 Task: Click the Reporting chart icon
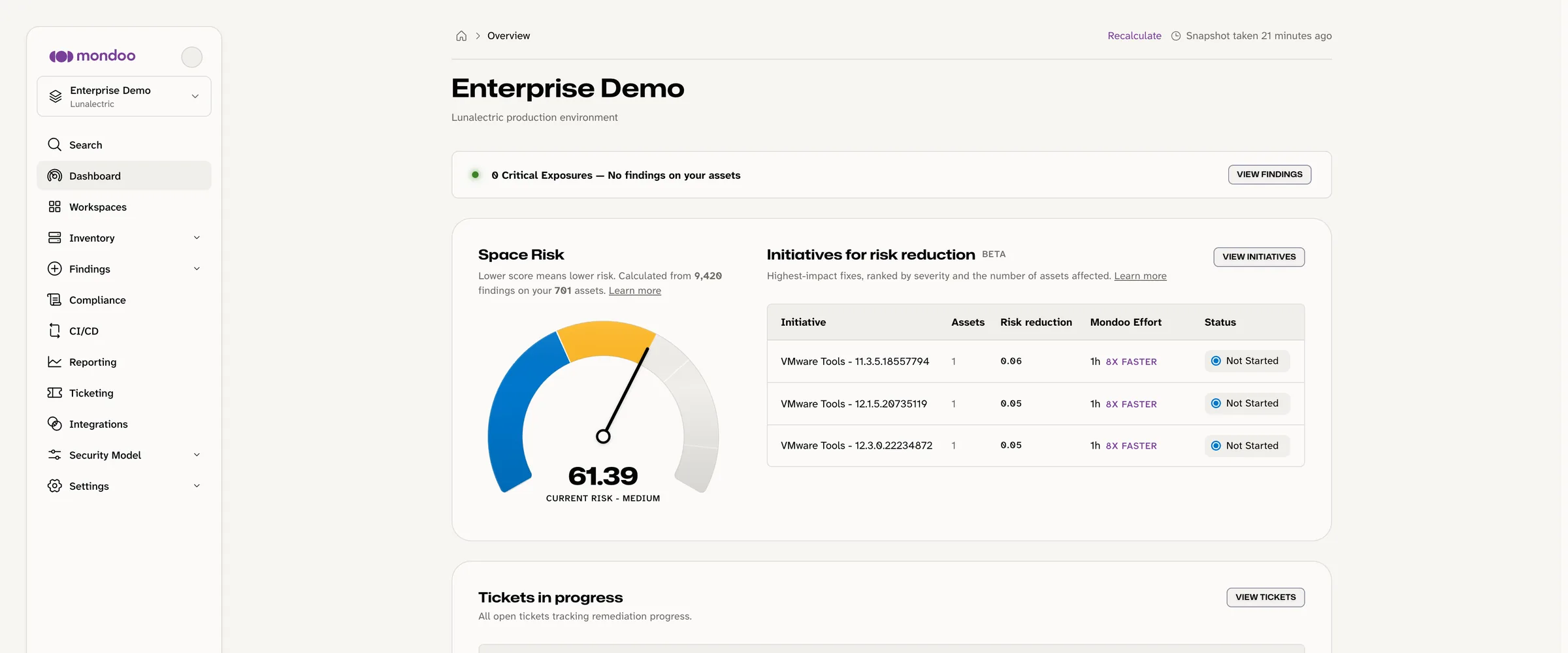(55, 362)
